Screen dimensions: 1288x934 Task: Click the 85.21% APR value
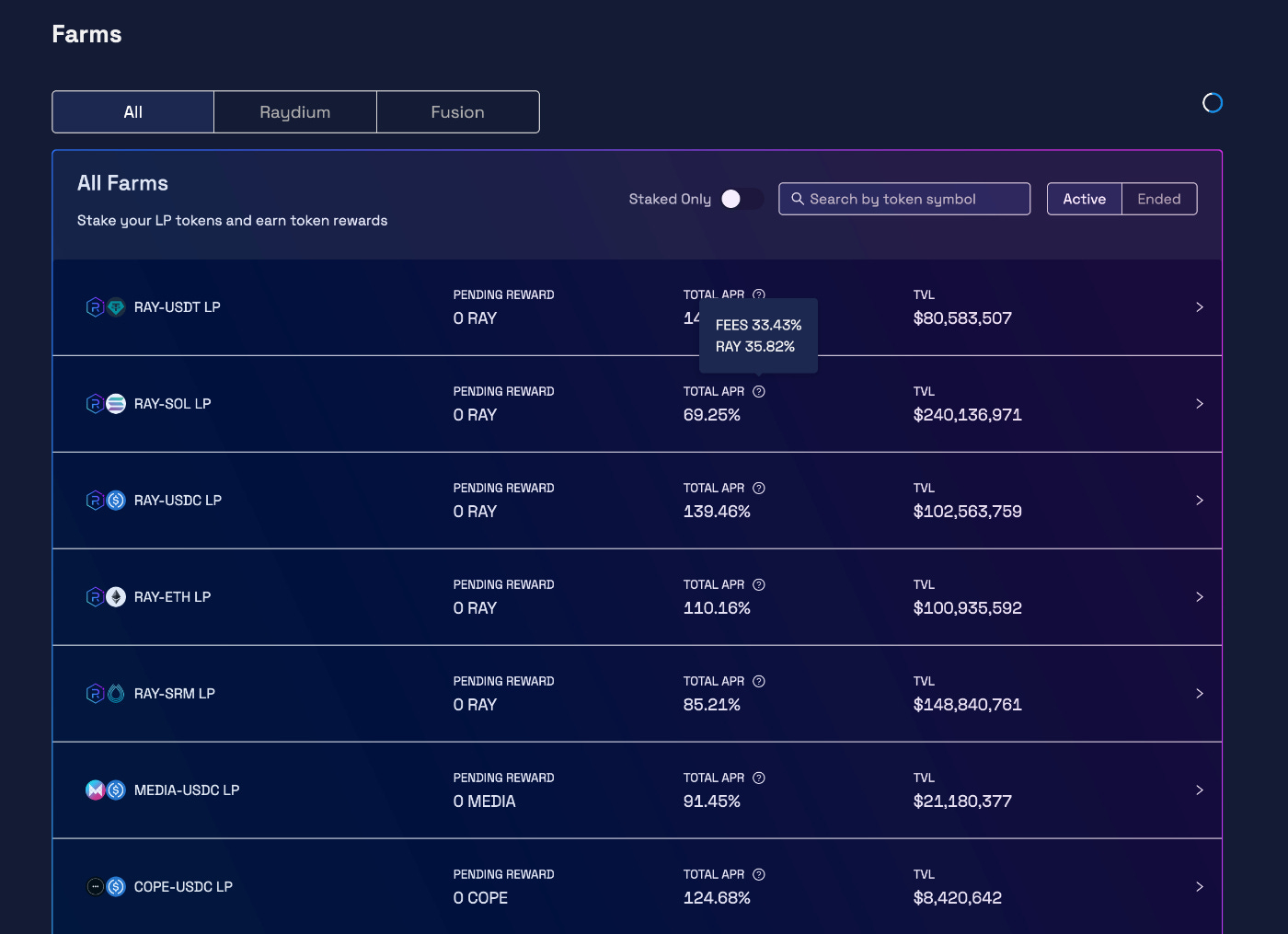tap(712, 705)
